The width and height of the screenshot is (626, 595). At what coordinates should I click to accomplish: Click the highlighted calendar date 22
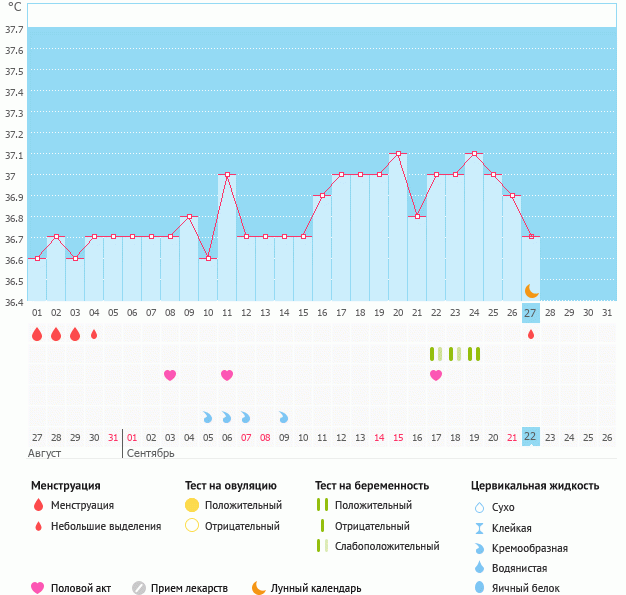531,437
